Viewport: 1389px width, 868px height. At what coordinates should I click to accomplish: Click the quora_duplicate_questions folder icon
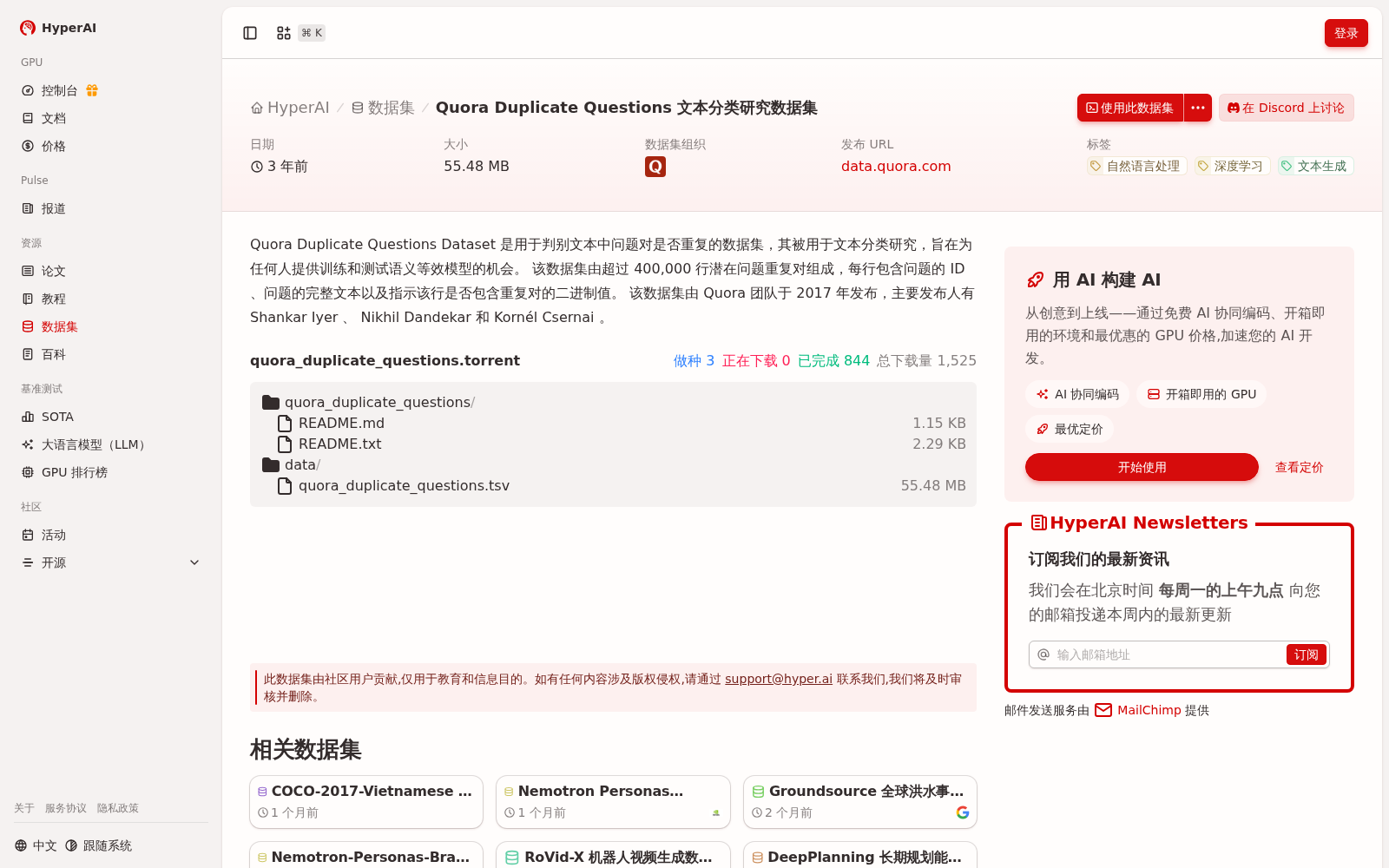(271, 403)
